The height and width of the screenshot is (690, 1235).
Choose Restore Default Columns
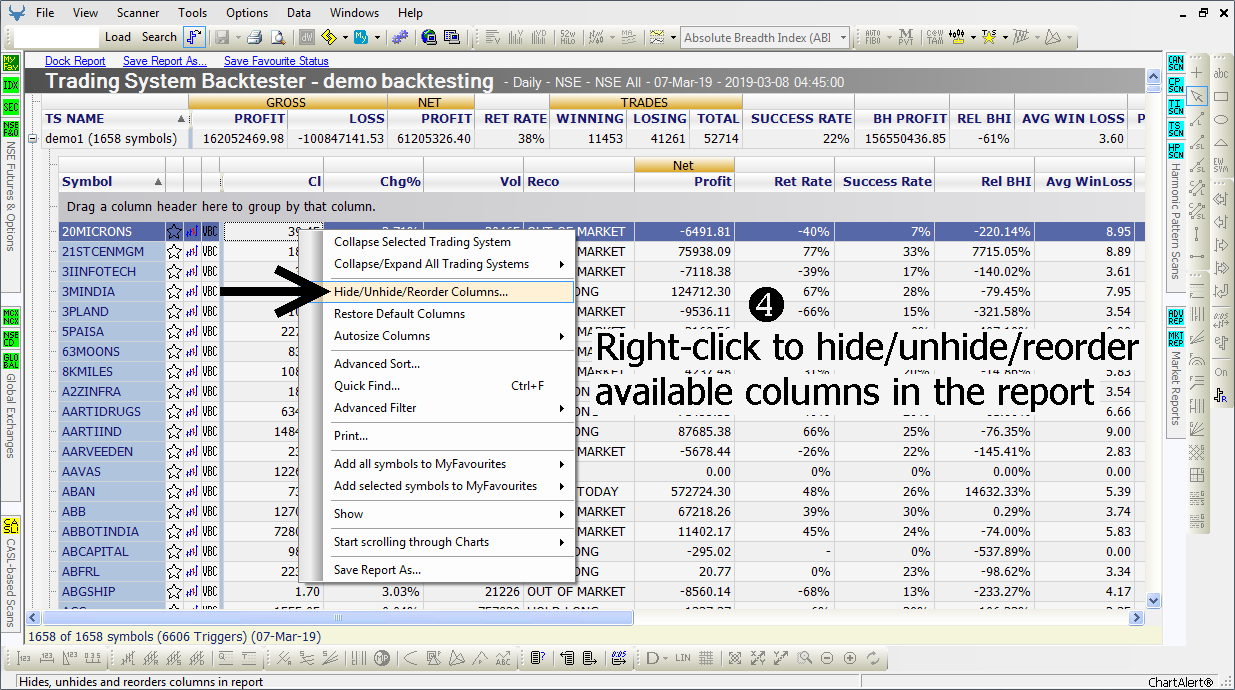click(x=452, y=314)
